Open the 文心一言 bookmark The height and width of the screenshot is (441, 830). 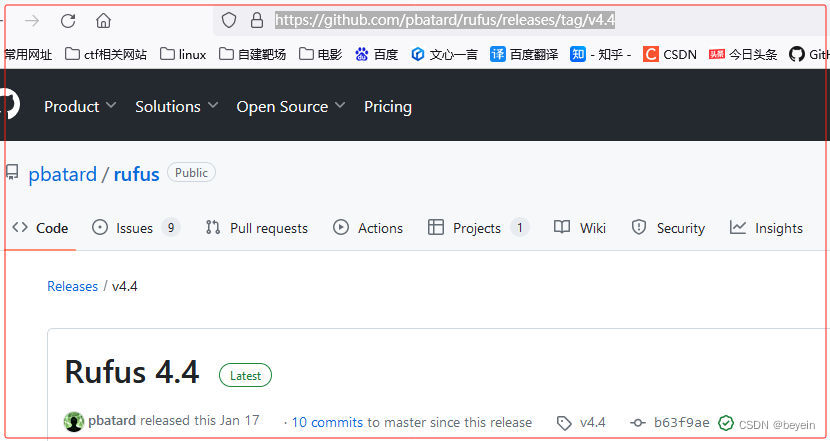tap(444, 54)
